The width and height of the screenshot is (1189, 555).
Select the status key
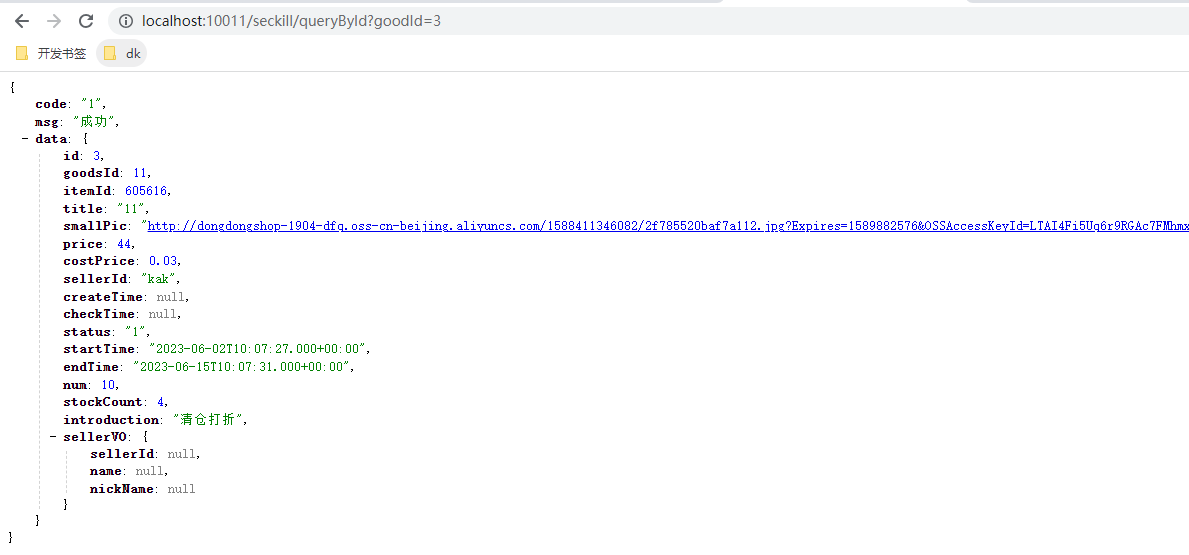pos(86,332)
